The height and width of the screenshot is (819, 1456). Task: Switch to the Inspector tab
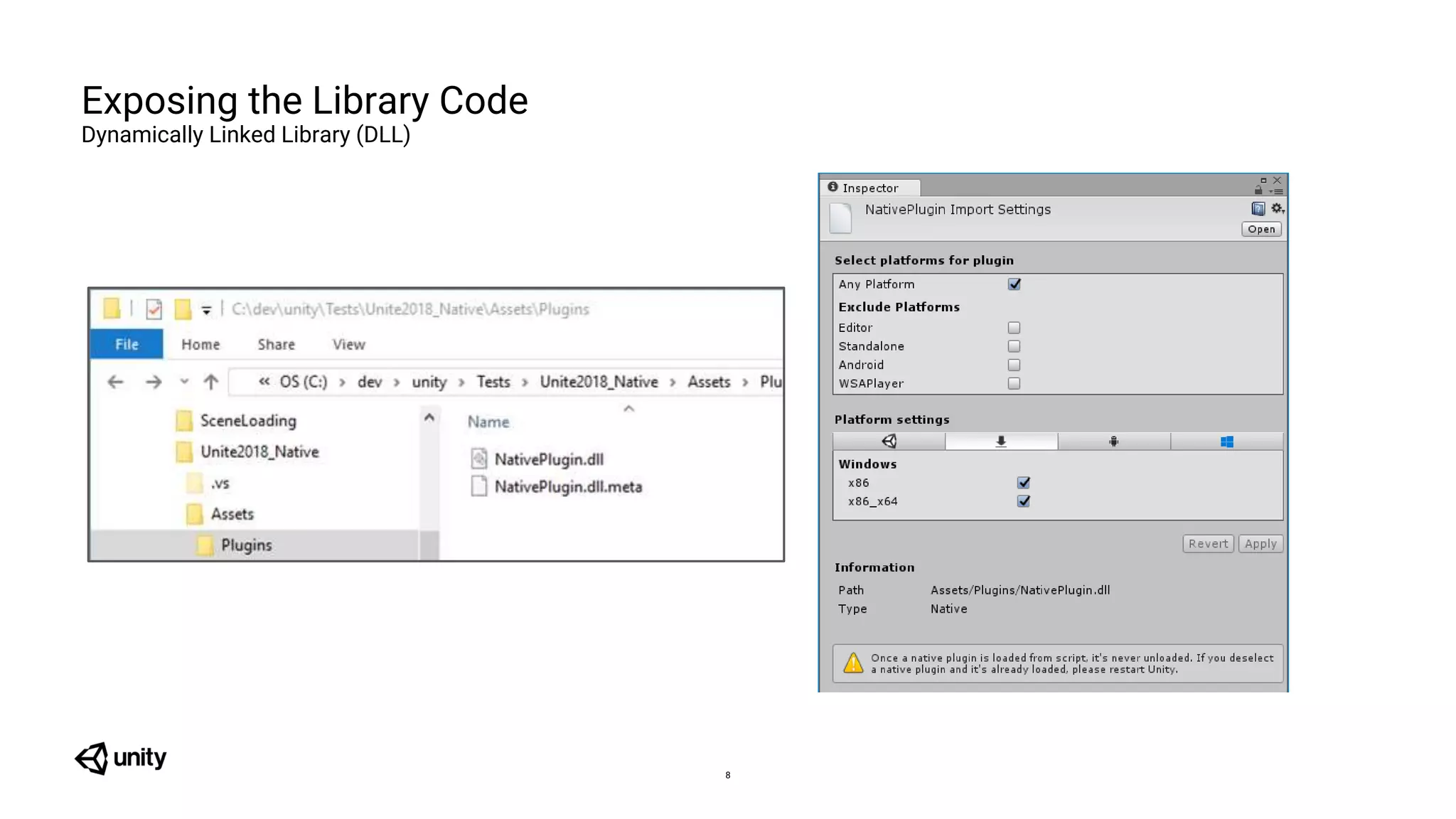(x=870, y=188)
